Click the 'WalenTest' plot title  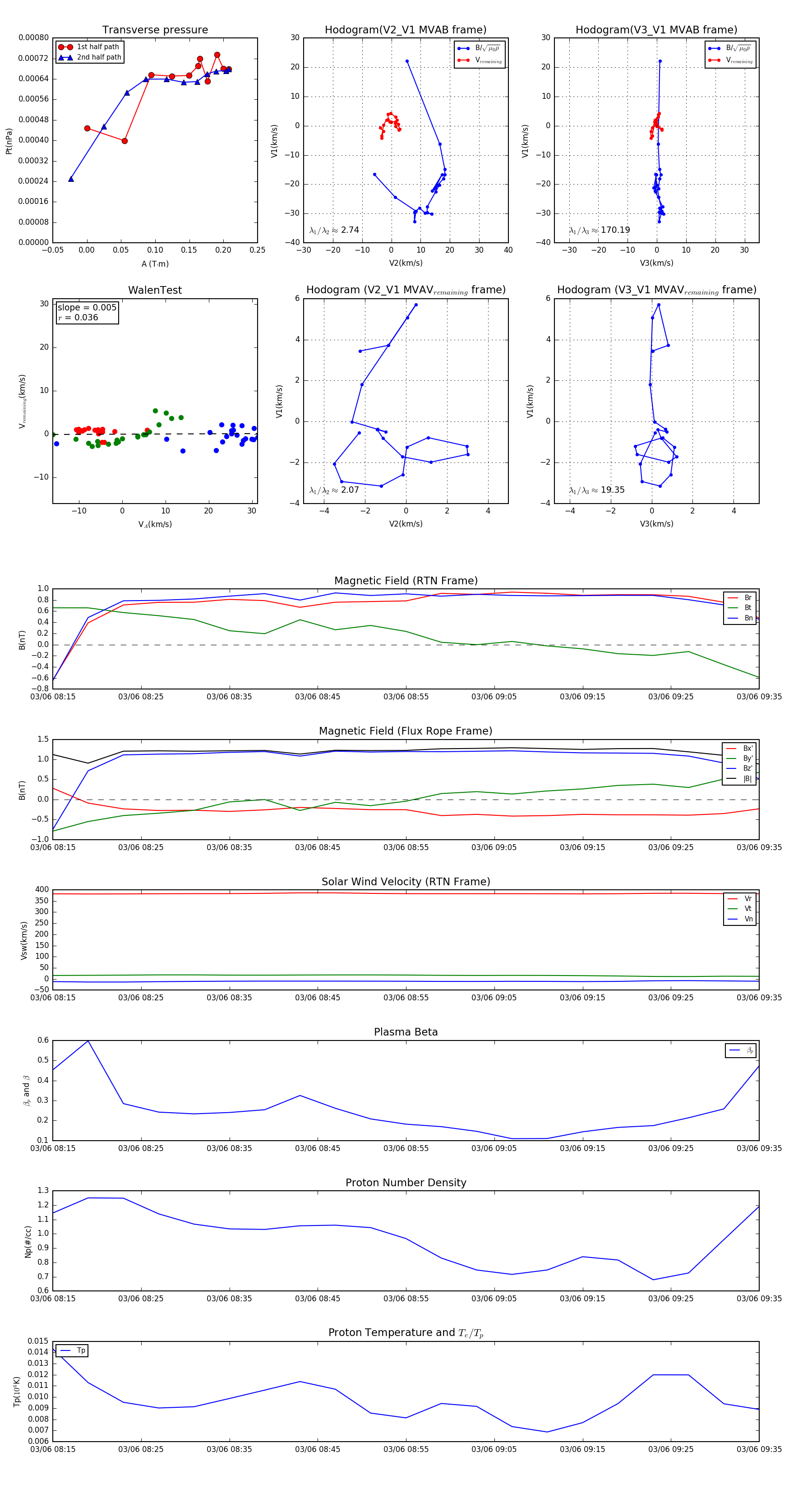pos(155,290)
